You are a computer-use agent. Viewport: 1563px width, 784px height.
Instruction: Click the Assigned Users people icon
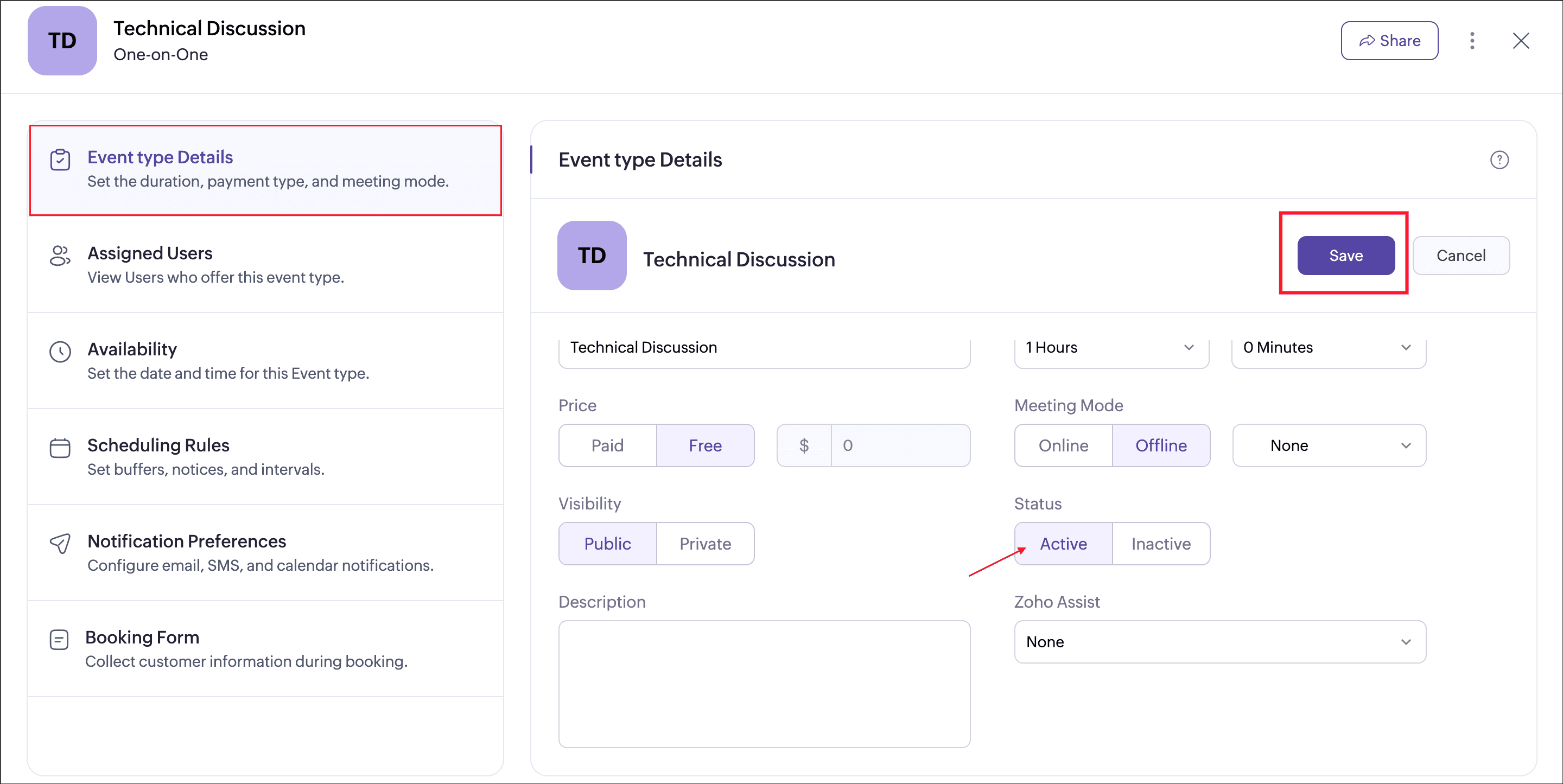pyautogui.click(x=60, y=256)
